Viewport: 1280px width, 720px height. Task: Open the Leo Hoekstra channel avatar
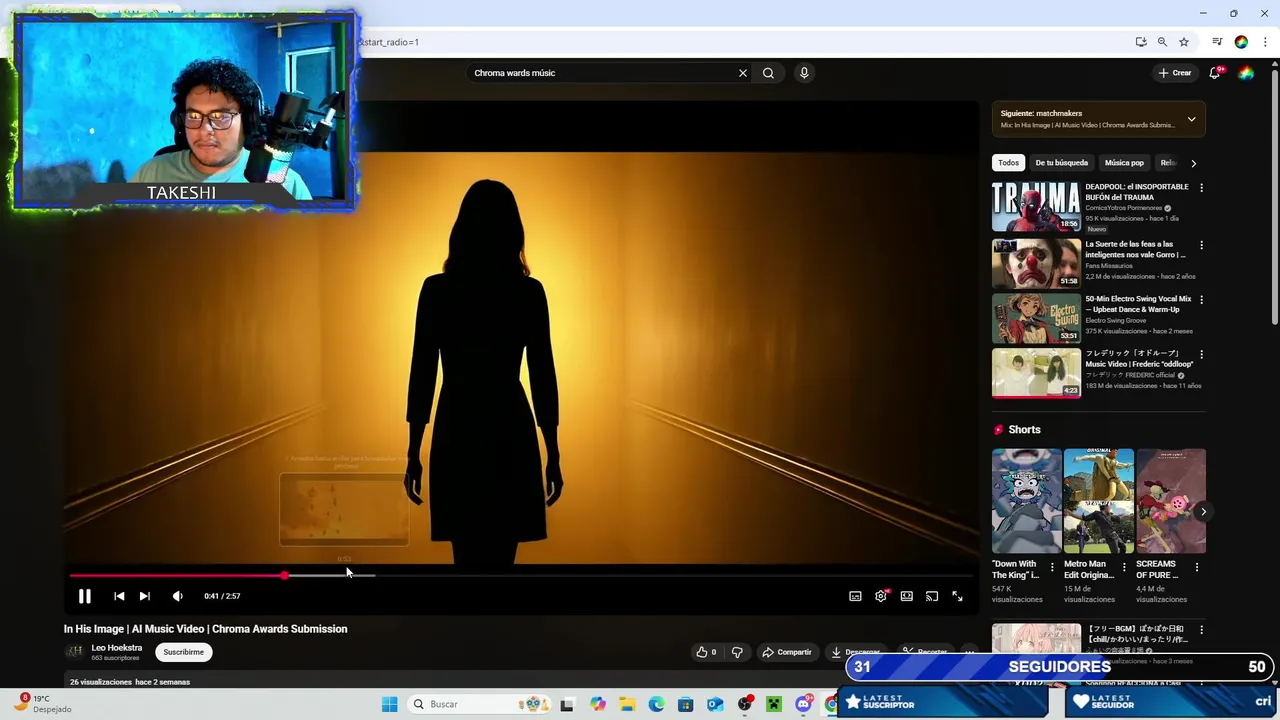[x=74, y=652]
